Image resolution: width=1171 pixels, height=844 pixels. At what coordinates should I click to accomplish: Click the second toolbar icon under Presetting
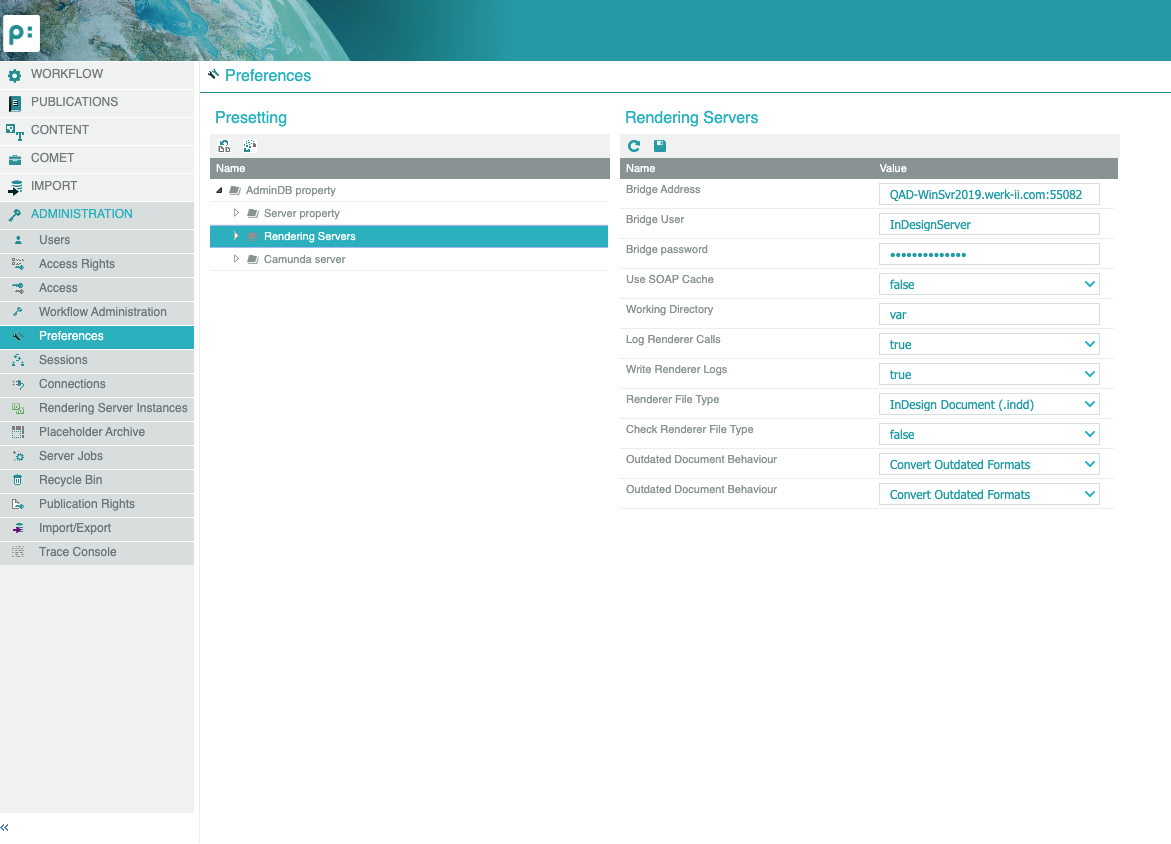pyautogui.click(x=250, y=146)
